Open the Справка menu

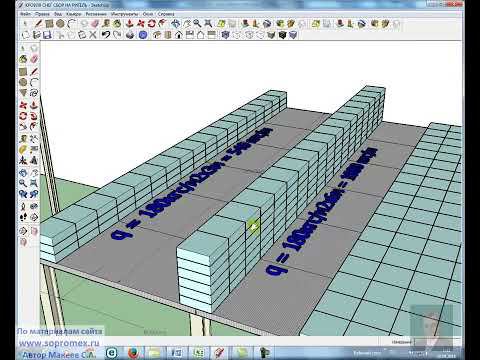click(166, 14)
